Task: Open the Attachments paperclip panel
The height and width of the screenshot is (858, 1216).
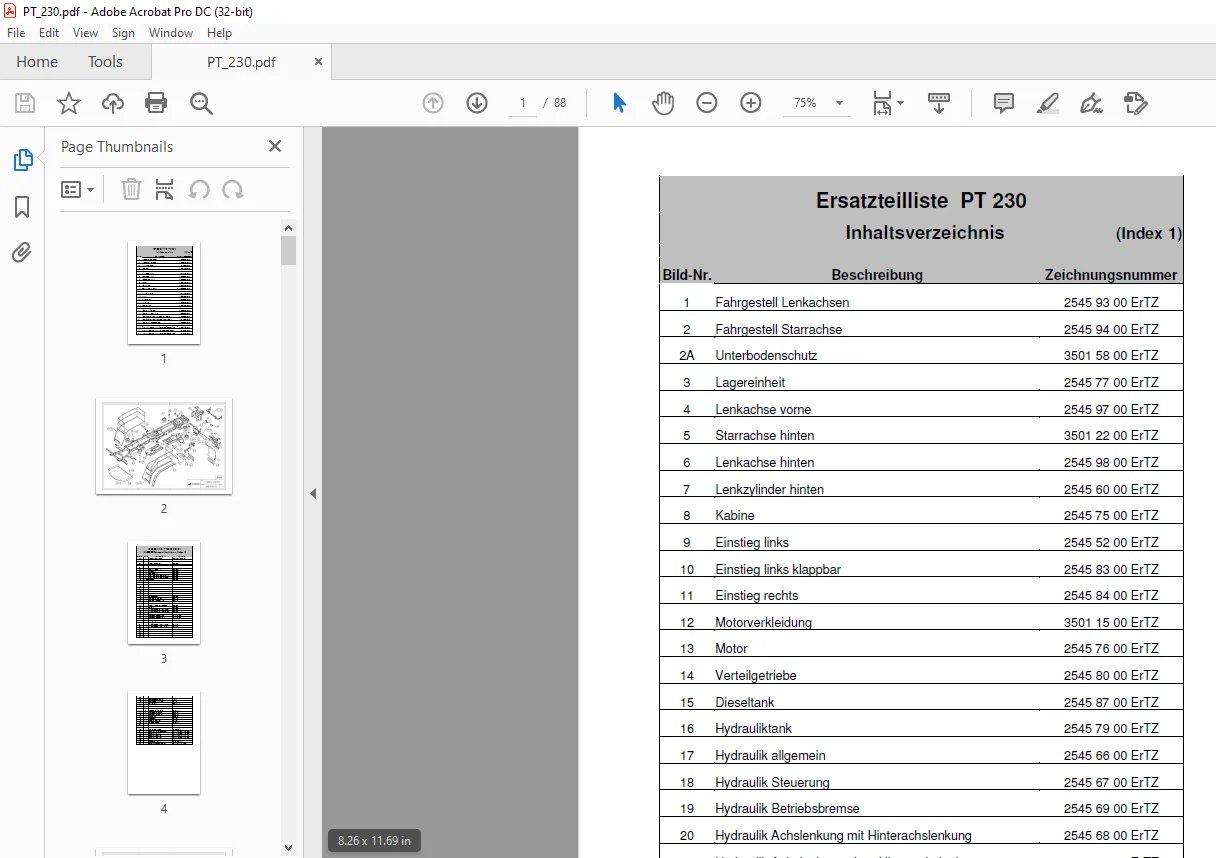Action: (22, 253)
